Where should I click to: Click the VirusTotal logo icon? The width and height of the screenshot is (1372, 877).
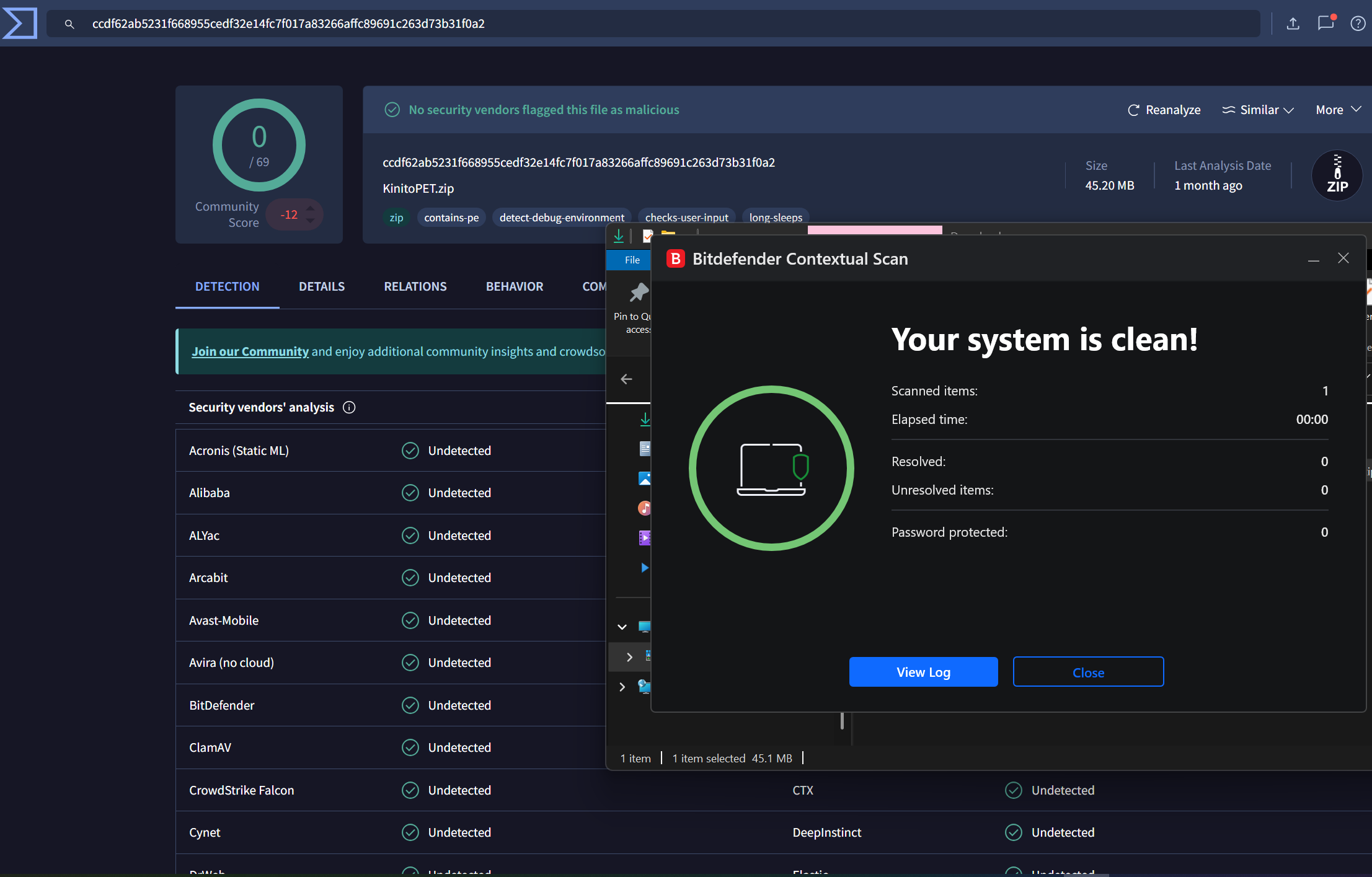[20, 24]
